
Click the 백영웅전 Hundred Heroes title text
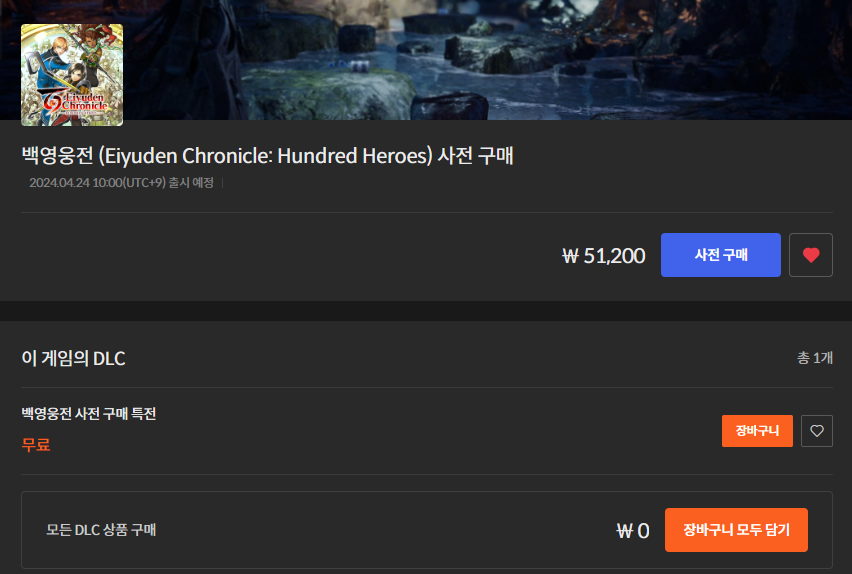(x=267, y=156)
